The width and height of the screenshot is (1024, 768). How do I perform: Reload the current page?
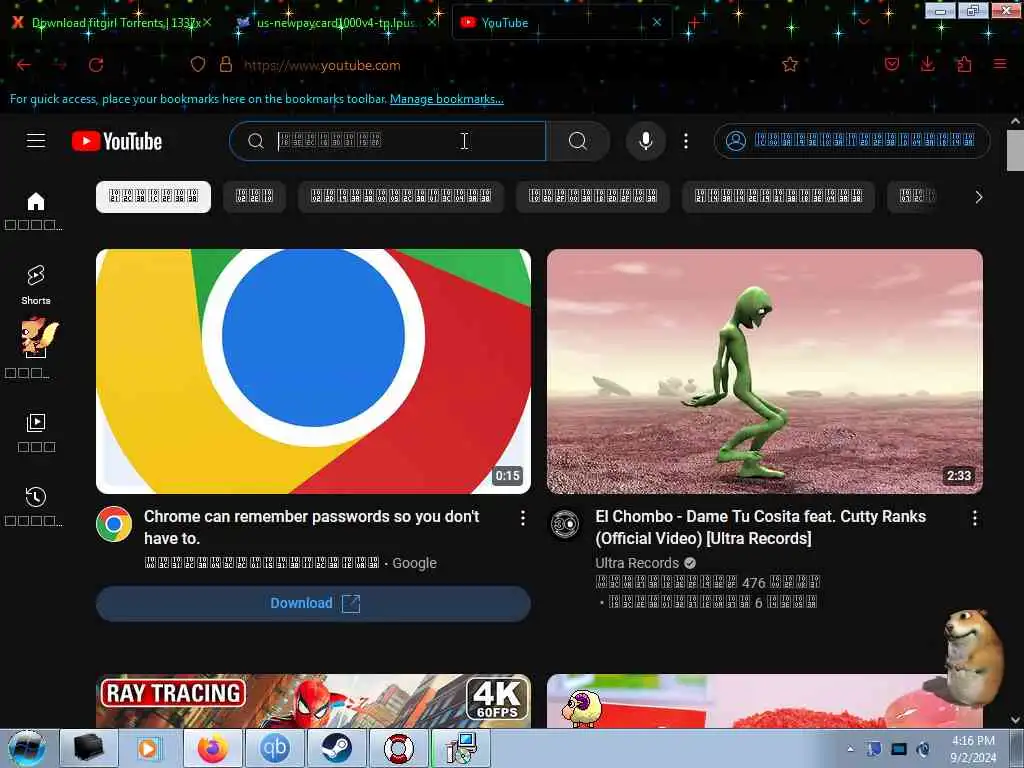click(x=96, y=65)
